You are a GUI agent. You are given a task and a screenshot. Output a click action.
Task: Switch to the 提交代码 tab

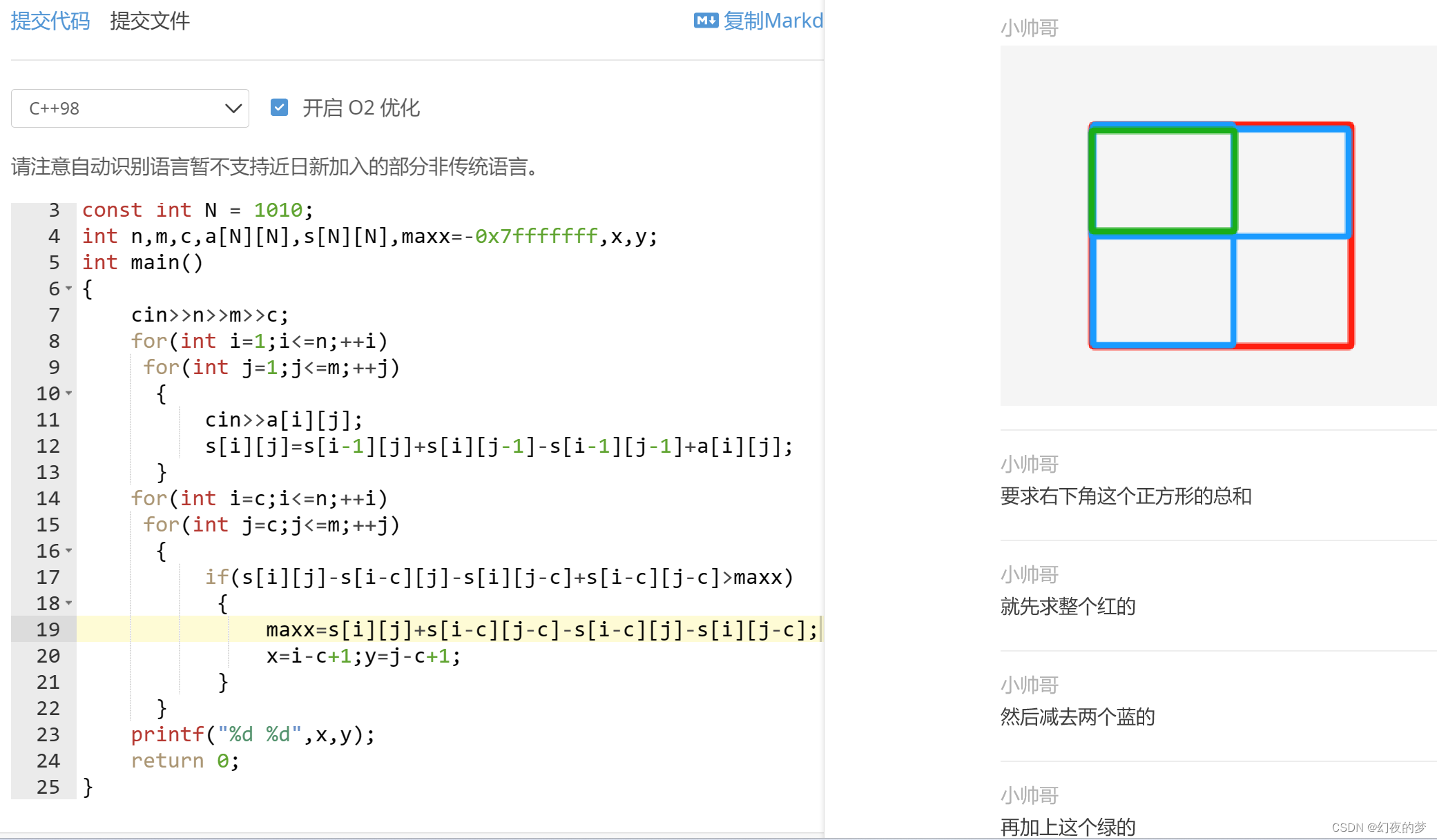tap(50, 21)
